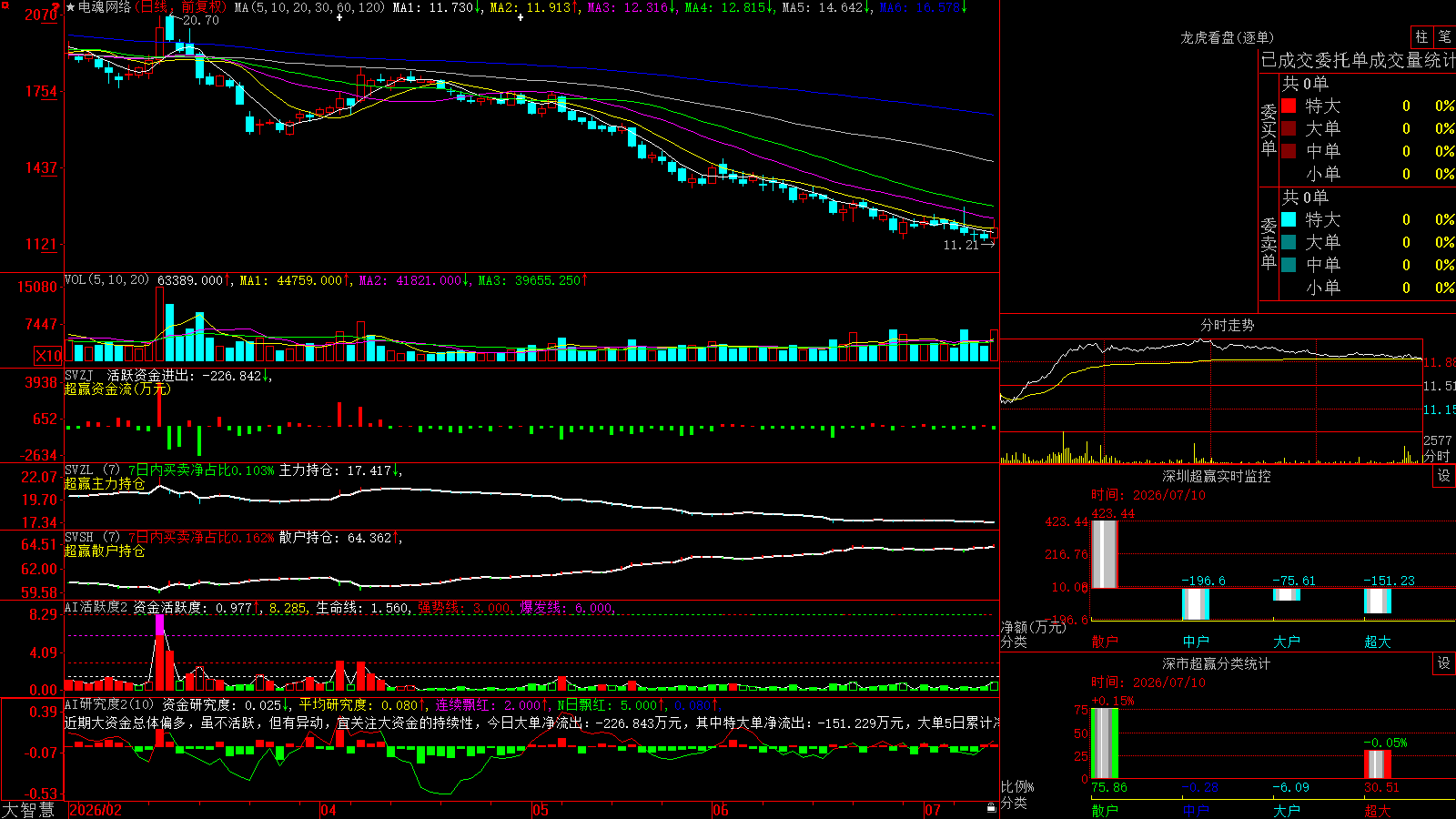This screenshot has height=819, width=1456.
Task: Click the X10 volume multiplier marker
Action: pos(47,356)
